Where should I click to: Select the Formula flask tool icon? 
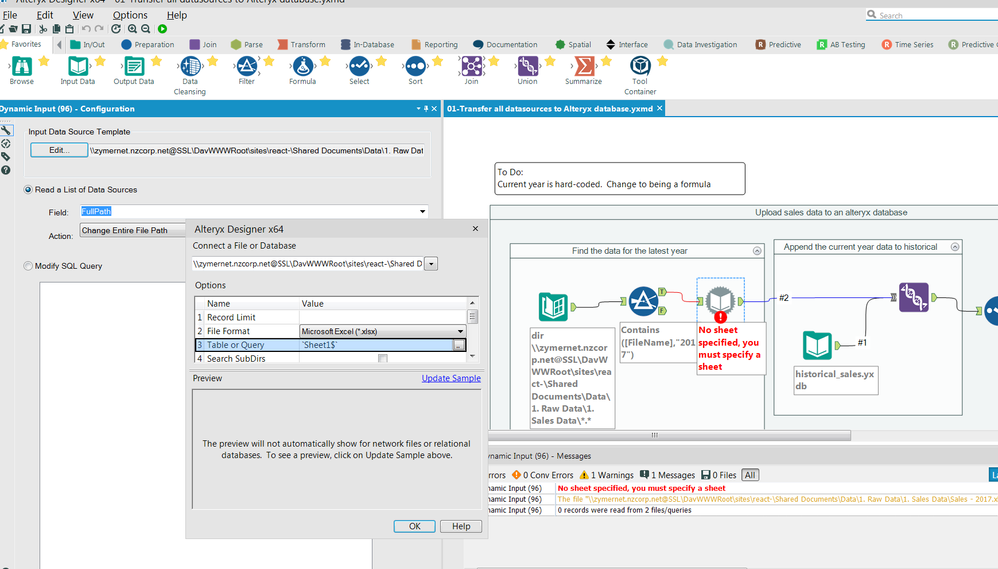coord(302,66)
